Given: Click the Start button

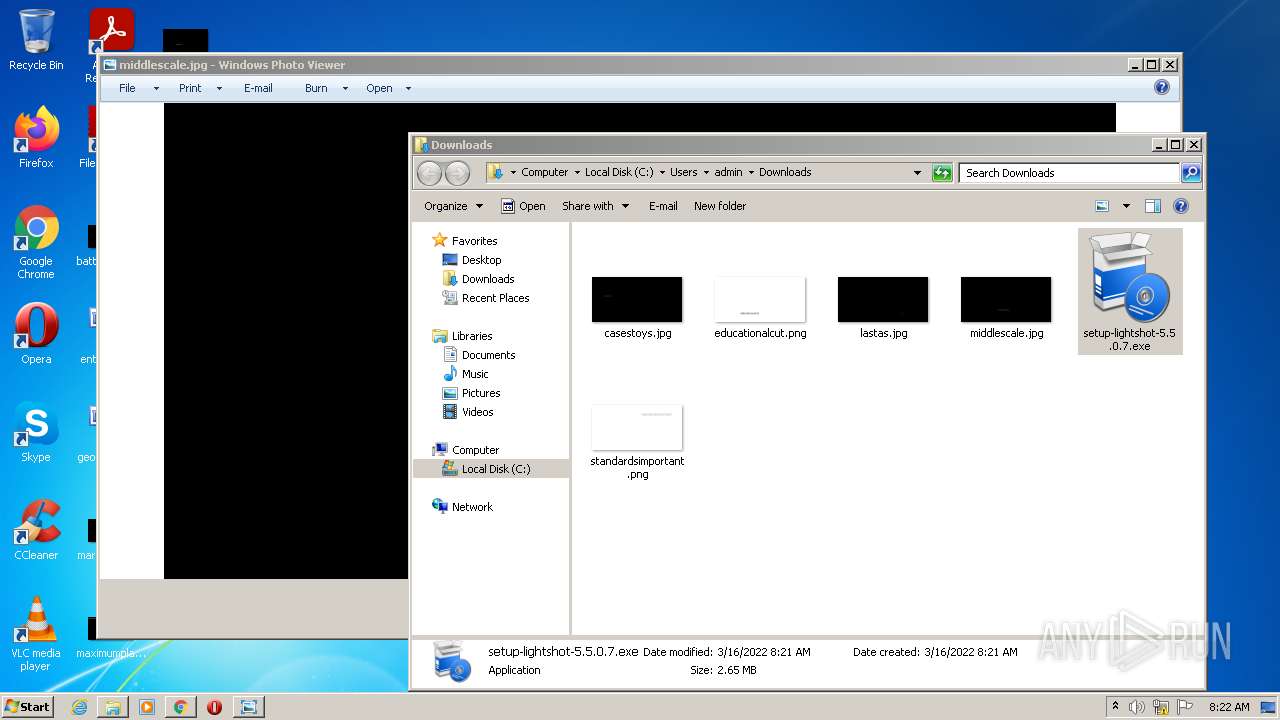Looking at the screenshot, I should point(28,707).
